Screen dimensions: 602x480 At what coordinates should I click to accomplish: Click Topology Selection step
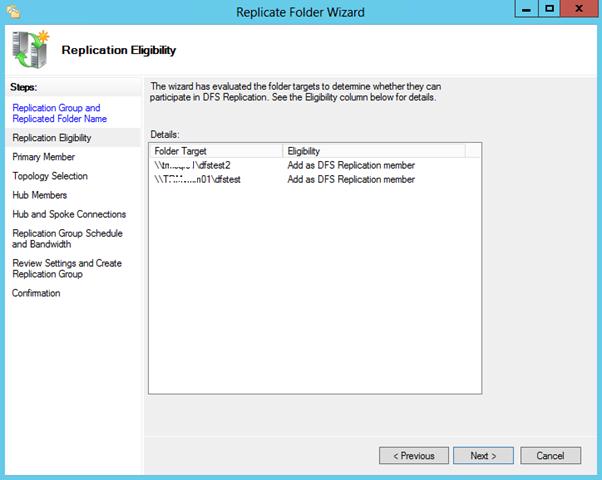(50, 176)
